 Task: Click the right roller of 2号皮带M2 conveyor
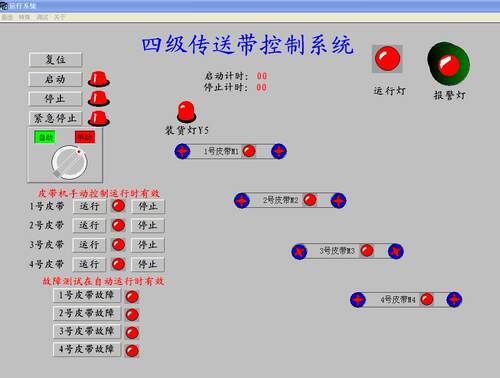338,201
